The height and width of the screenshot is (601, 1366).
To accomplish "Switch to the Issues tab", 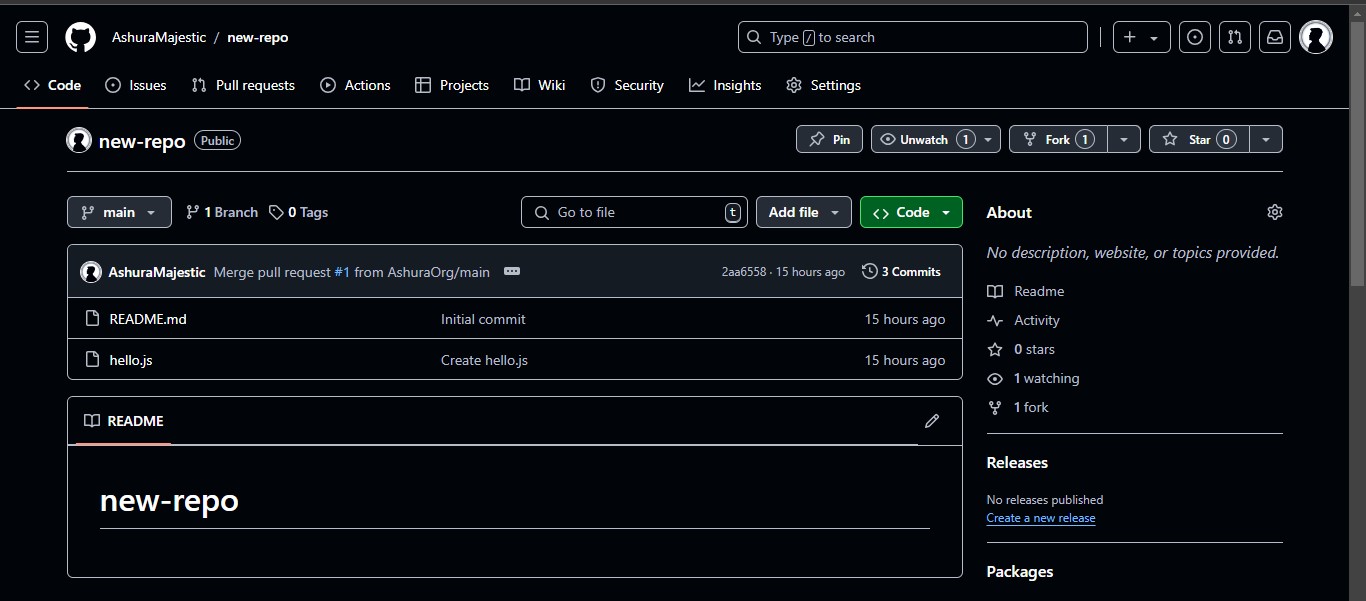I will (136, 85).
